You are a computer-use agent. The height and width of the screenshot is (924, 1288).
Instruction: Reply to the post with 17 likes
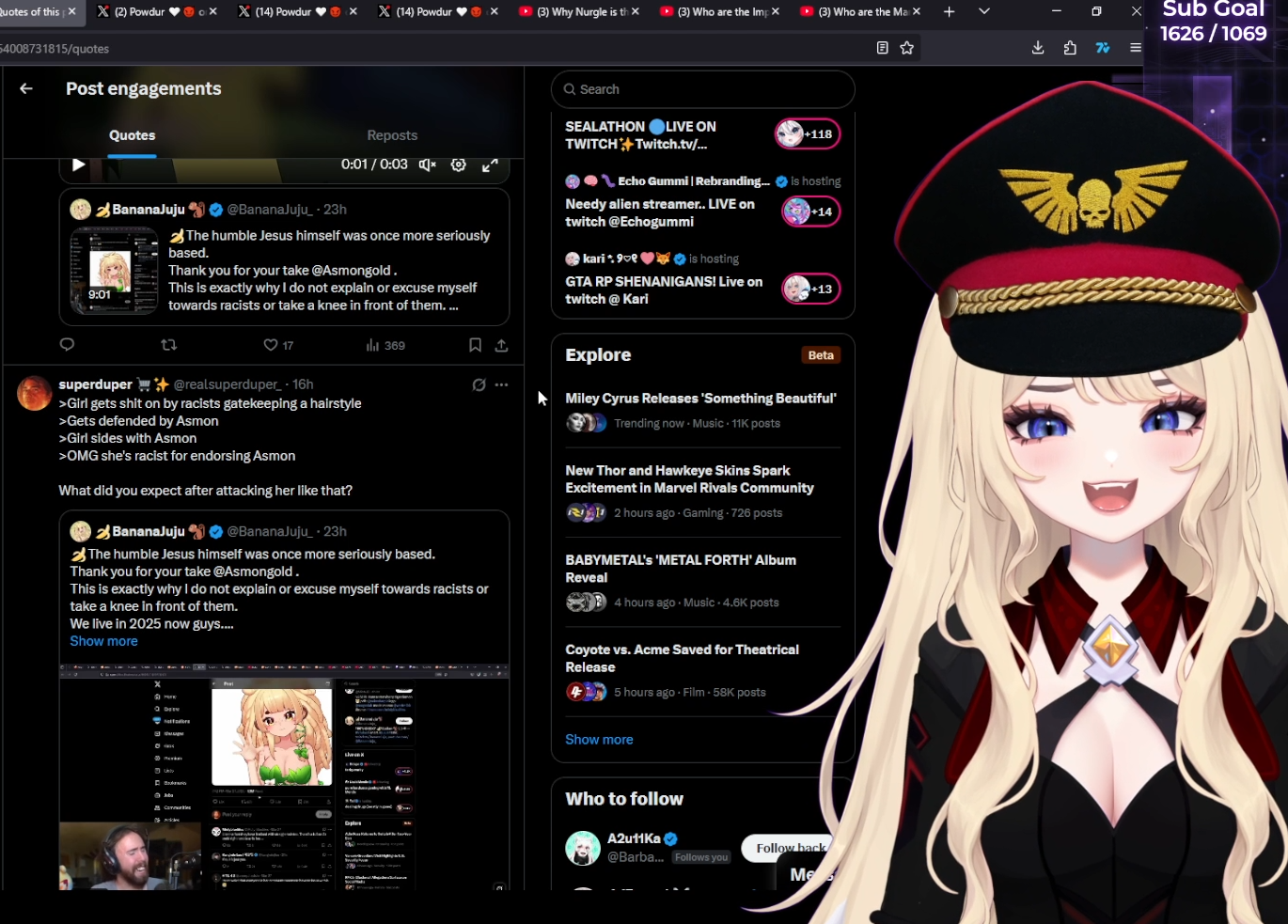pyautogui.click(x=67, y=345)
